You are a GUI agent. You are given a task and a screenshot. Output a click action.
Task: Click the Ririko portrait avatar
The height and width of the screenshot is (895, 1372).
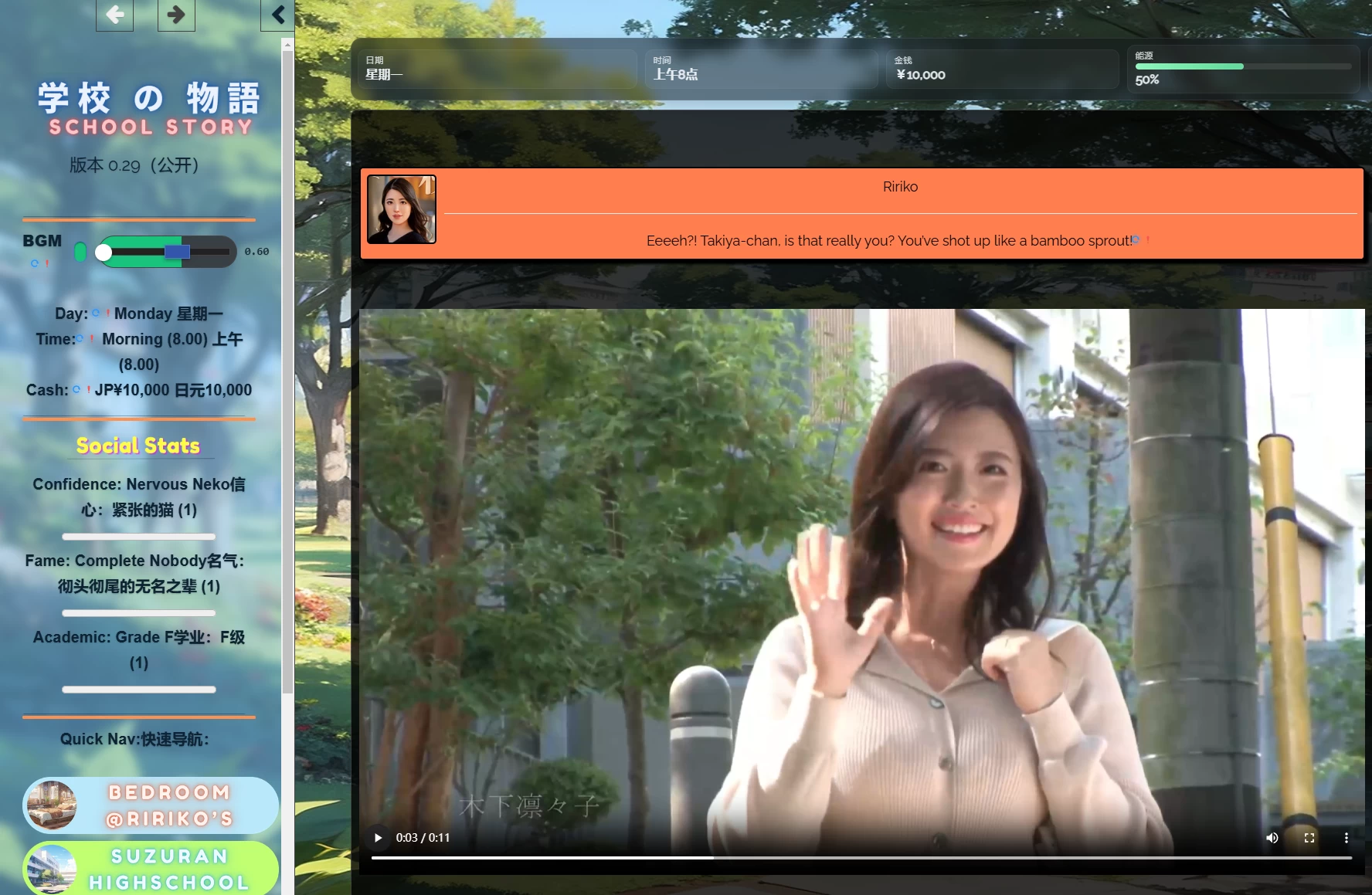401,209
